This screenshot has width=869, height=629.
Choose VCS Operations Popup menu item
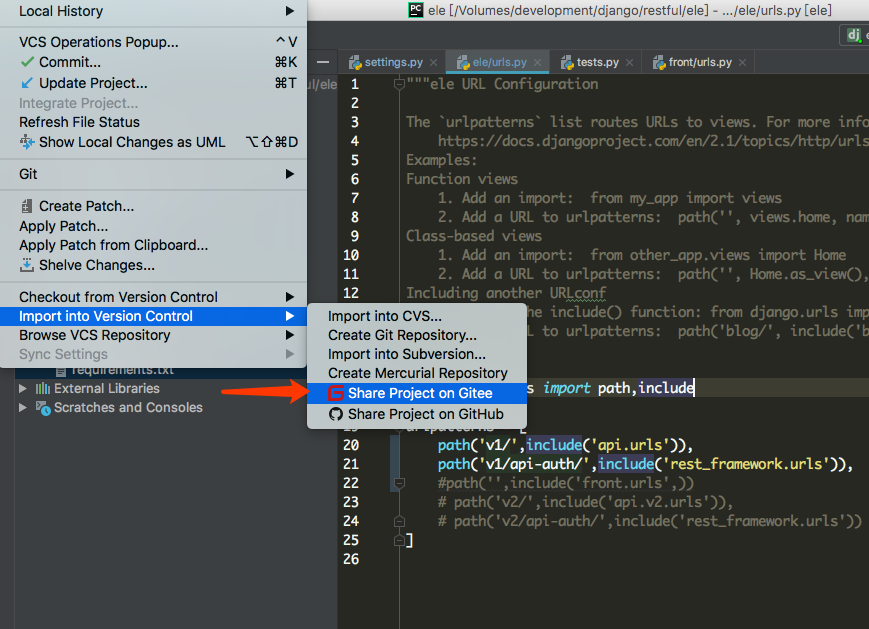click(154, 42)
